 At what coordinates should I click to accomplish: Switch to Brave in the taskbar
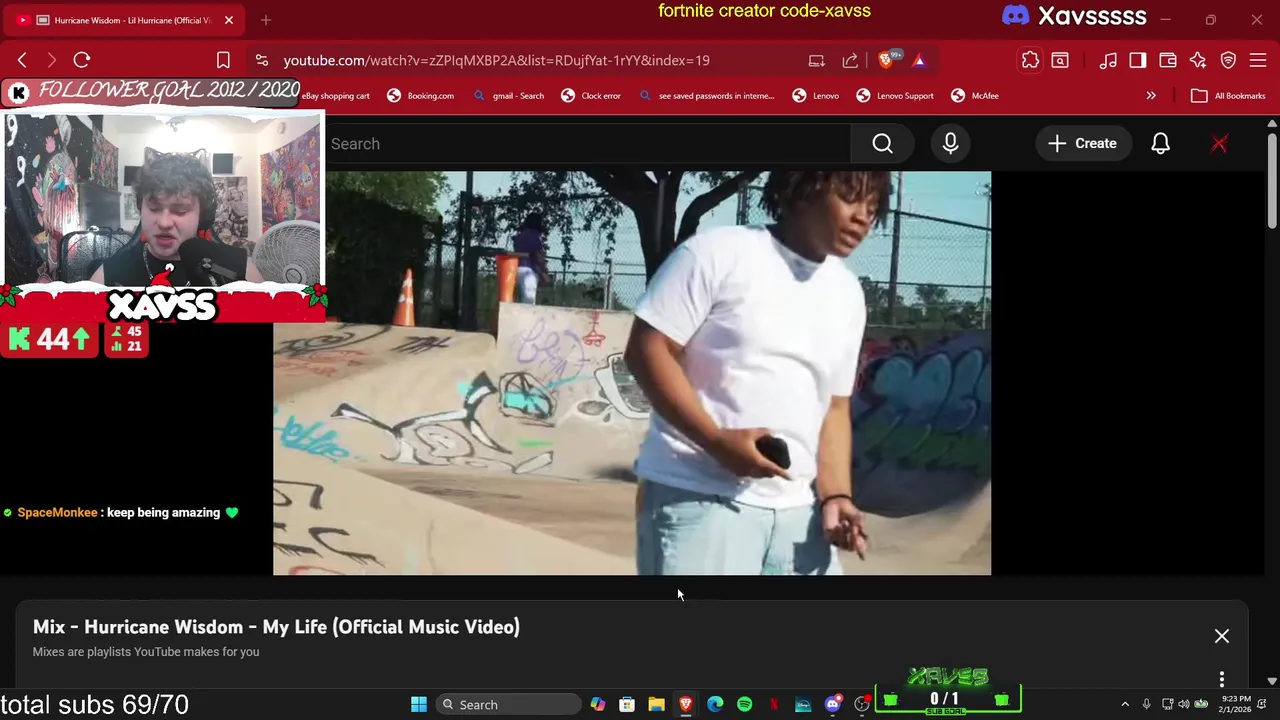tap(686, 704)
